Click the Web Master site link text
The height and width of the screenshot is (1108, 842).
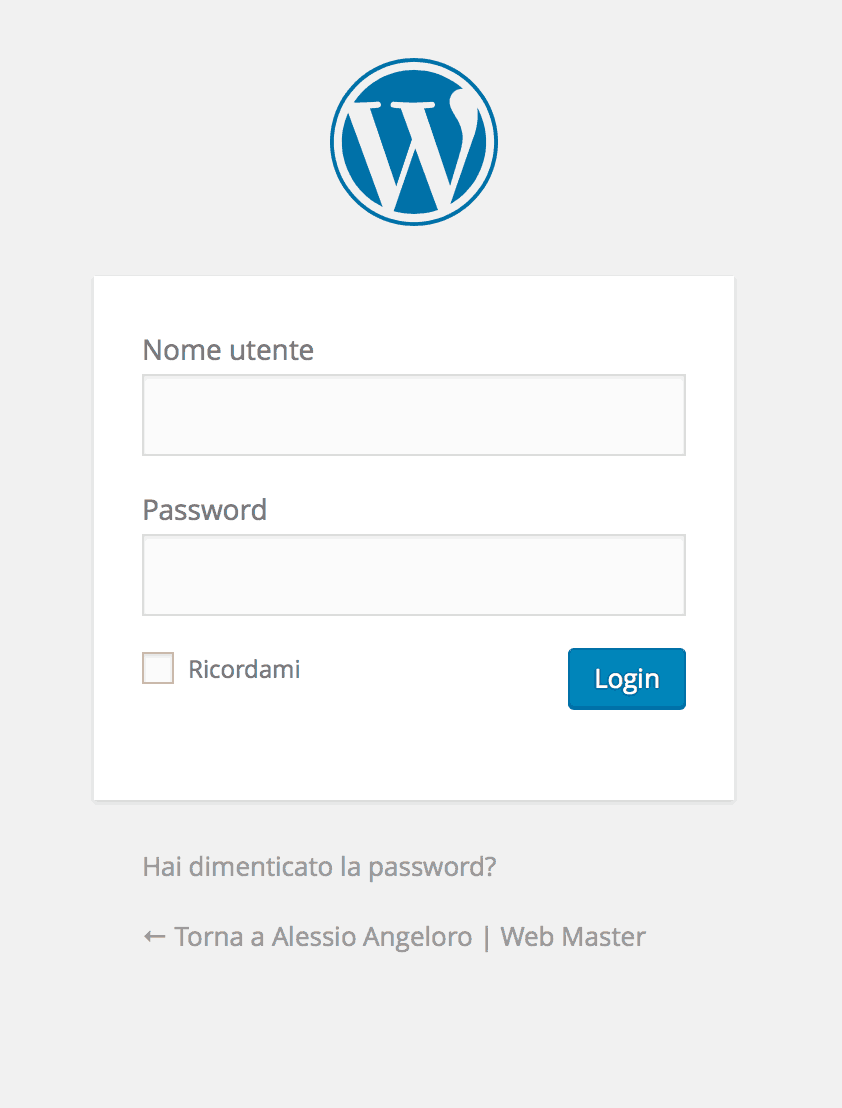click(x=573, y=937)
